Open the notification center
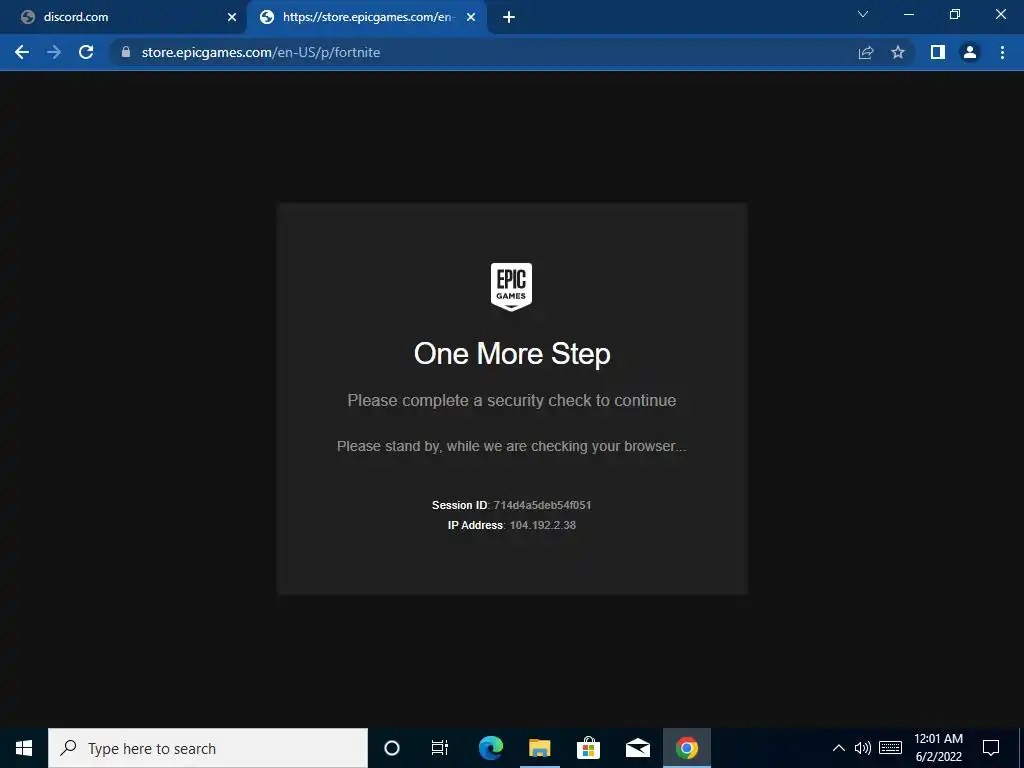The image size is (1024, 768). point(991,748)
